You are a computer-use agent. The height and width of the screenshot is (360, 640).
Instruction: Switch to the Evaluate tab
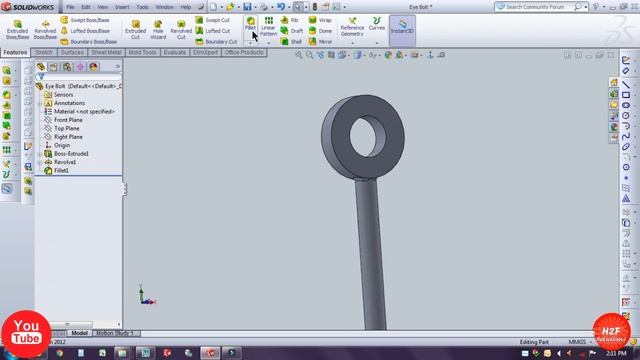[x=174, y=53]
